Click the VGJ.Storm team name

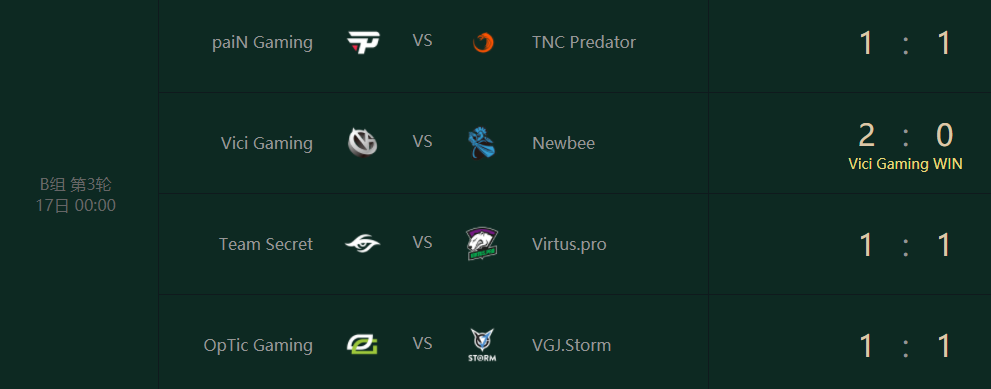pos(572,345)
